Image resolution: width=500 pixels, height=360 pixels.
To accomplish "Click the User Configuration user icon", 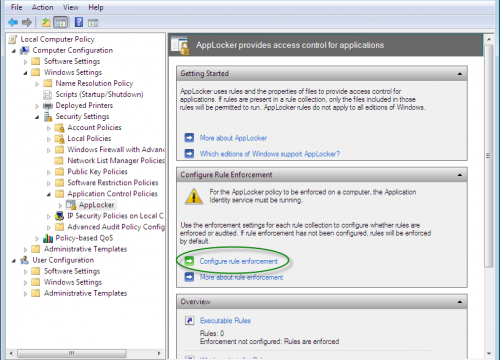I will click(25, 260).
